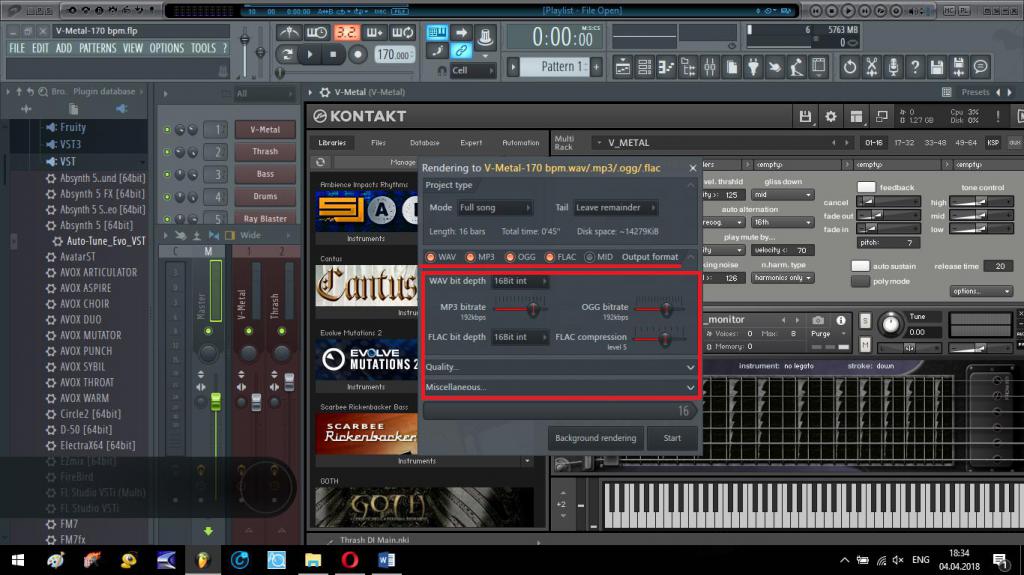Click the microphone recording icon
Image resolution: width=1024 pixels, height=575 pixels.
(x=893, y=67)
